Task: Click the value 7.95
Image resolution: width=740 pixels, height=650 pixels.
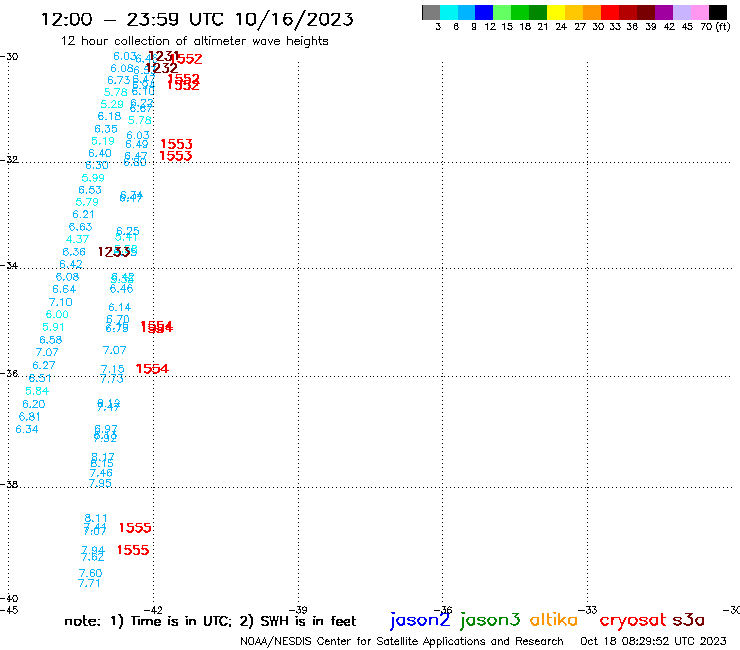Action: click(100, 483)
